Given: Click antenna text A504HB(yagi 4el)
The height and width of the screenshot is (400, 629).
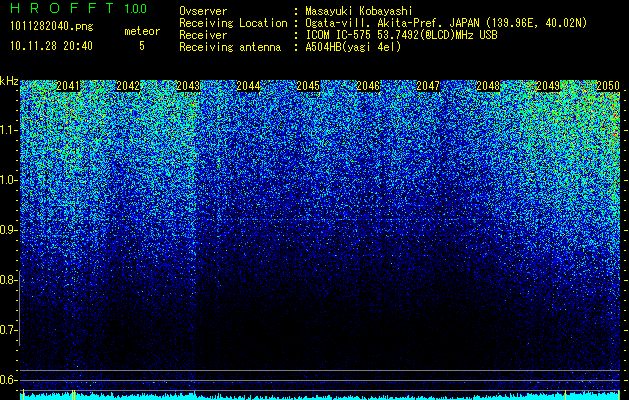Looking at the screenshot, I should tap(353, 47).
